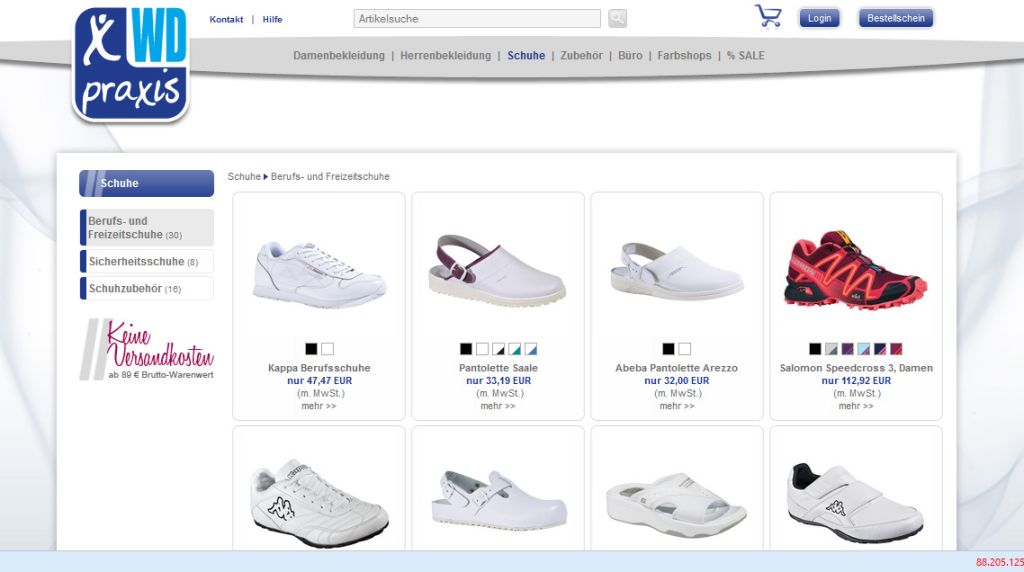Open the Farbshops menu
This screenshot has height=572, width=1024.
(684, 56)
